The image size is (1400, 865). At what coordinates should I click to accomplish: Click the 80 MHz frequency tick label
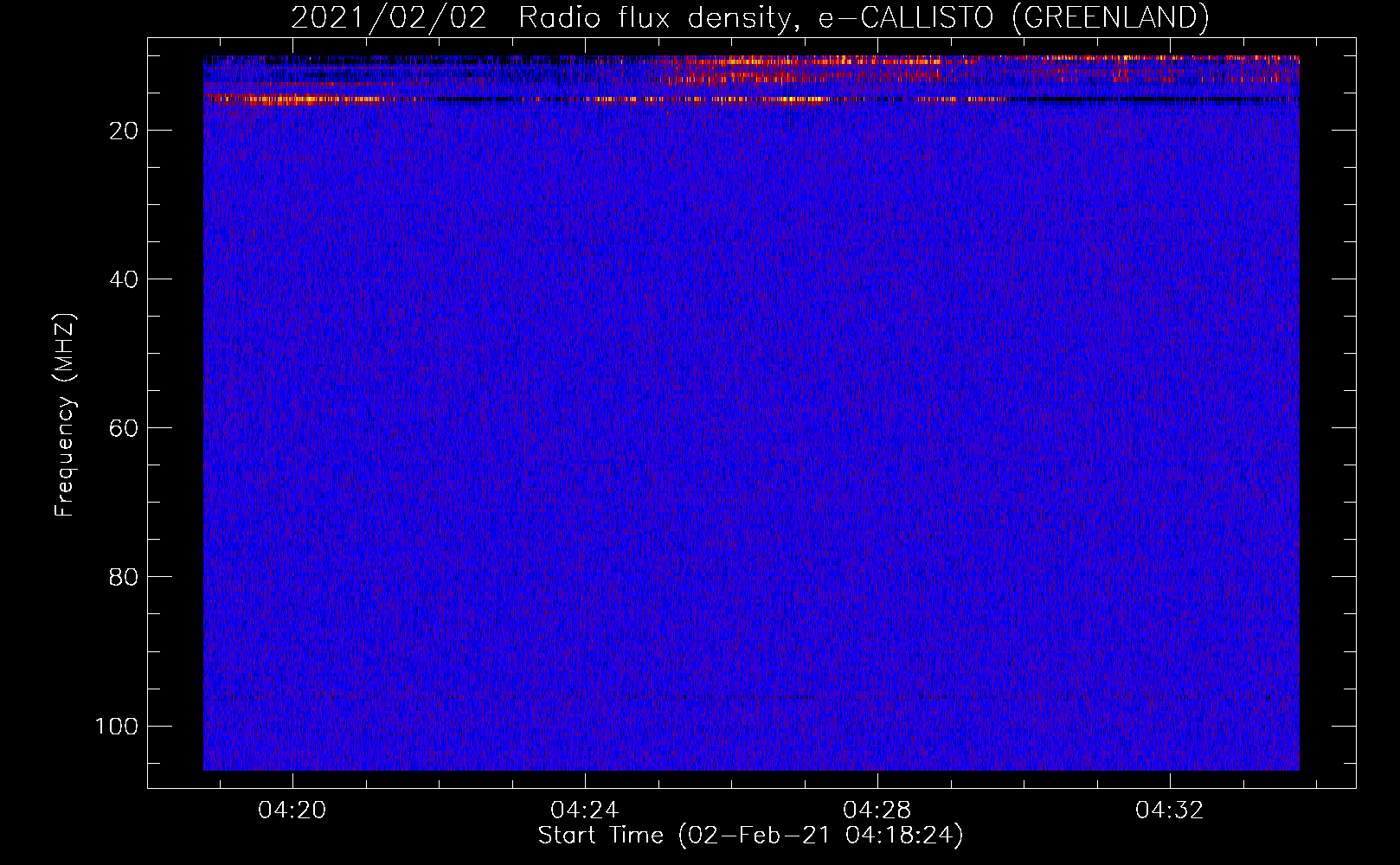coord(124,577)
